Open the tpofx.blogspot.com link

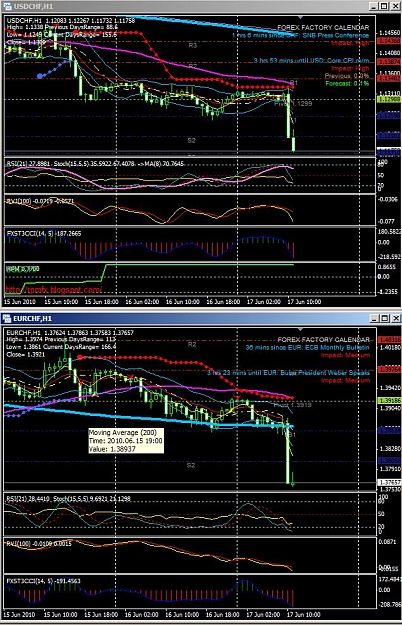point(54,289)
